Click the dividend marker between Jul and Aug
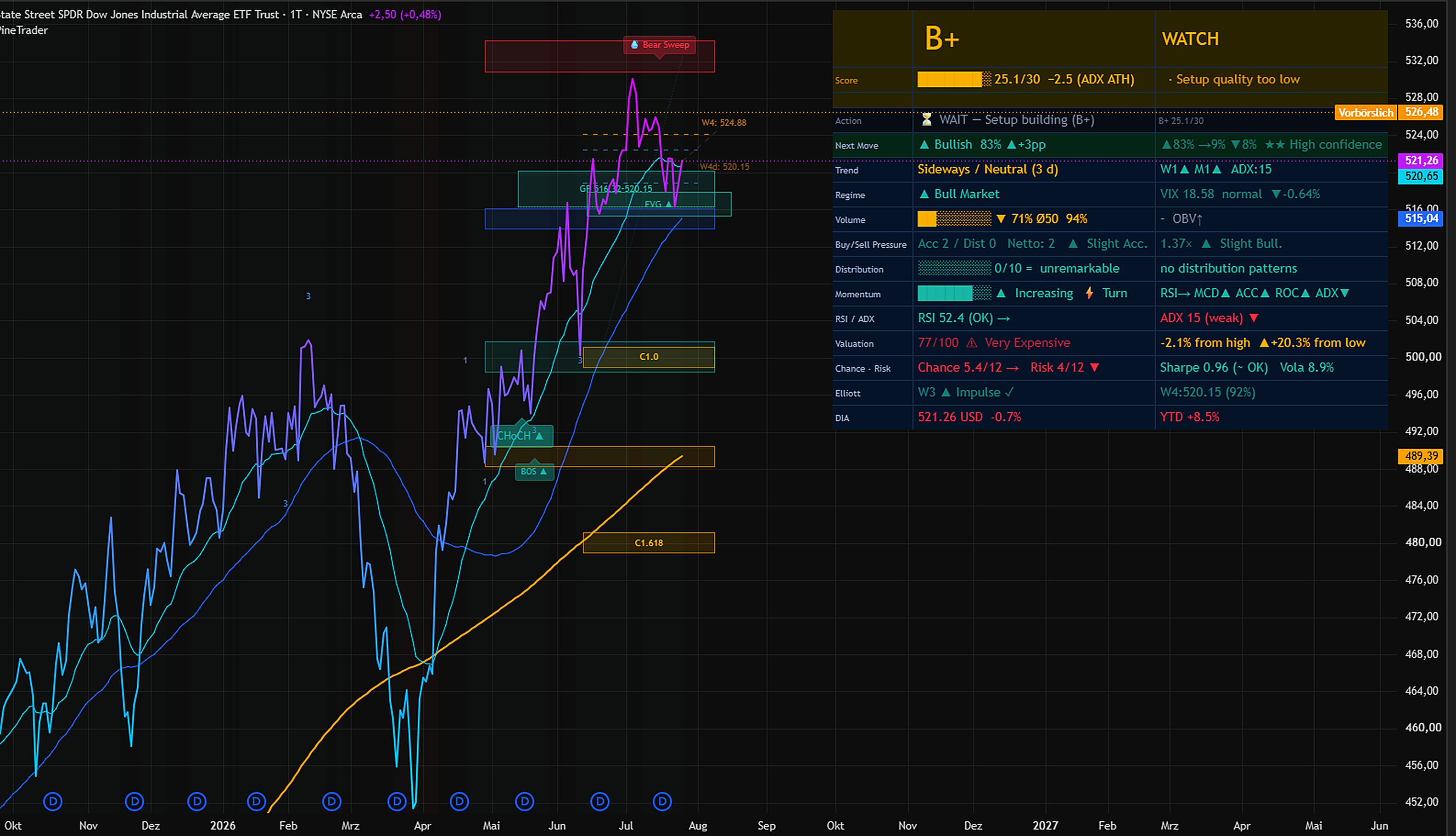The width and height of the screenshot is (1456, 836). pos(662,801)
